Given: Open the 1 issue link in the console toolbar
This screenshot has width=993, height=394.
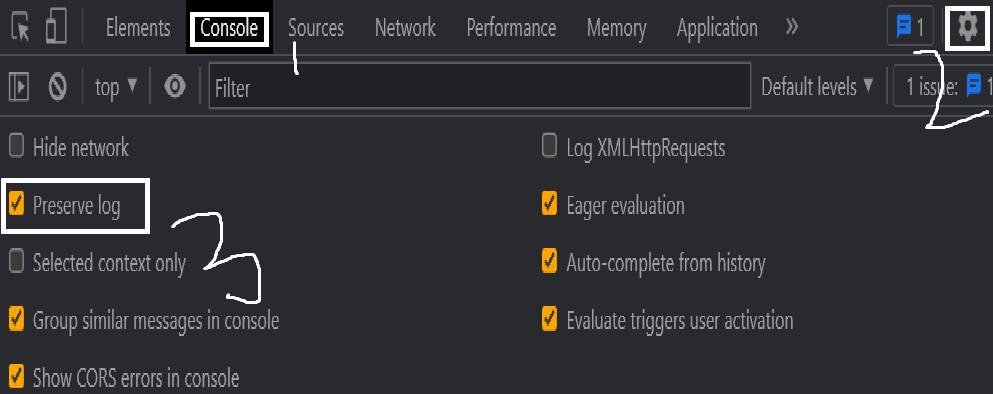Looking at the screenshot, I should [x=942, y=87].
